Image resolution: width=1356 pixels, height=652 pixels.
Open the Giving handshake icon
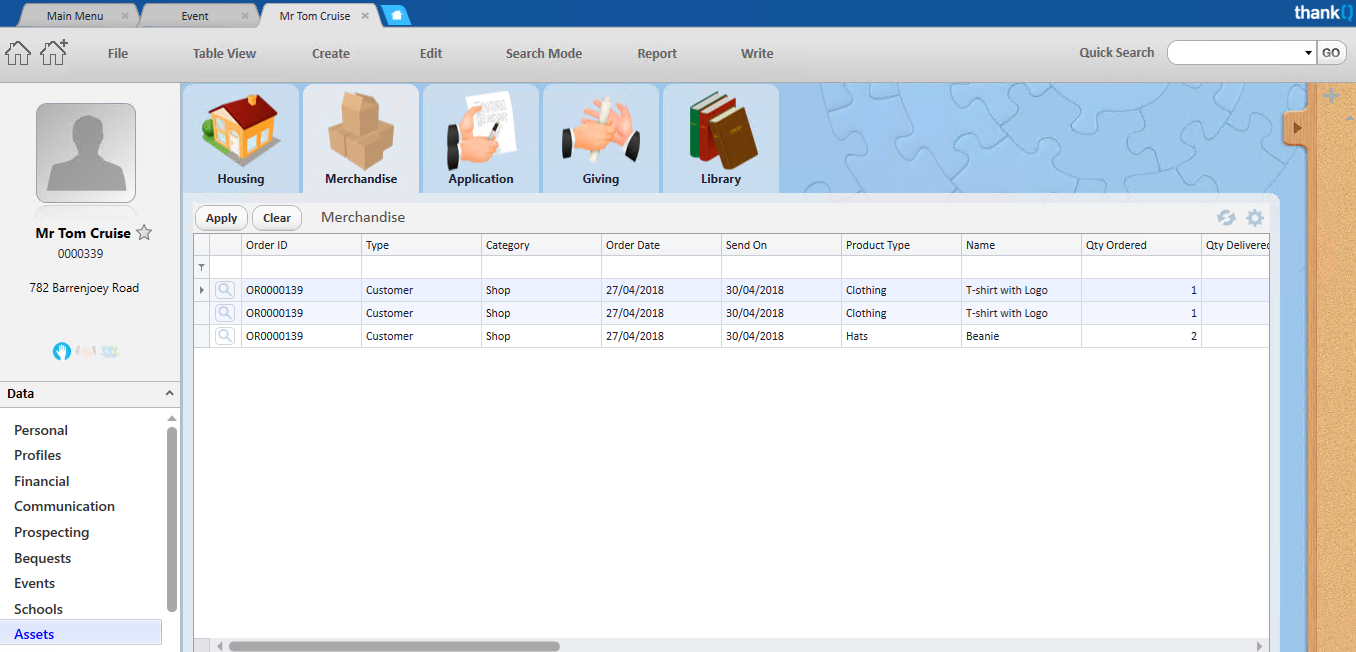coord(601,131)
